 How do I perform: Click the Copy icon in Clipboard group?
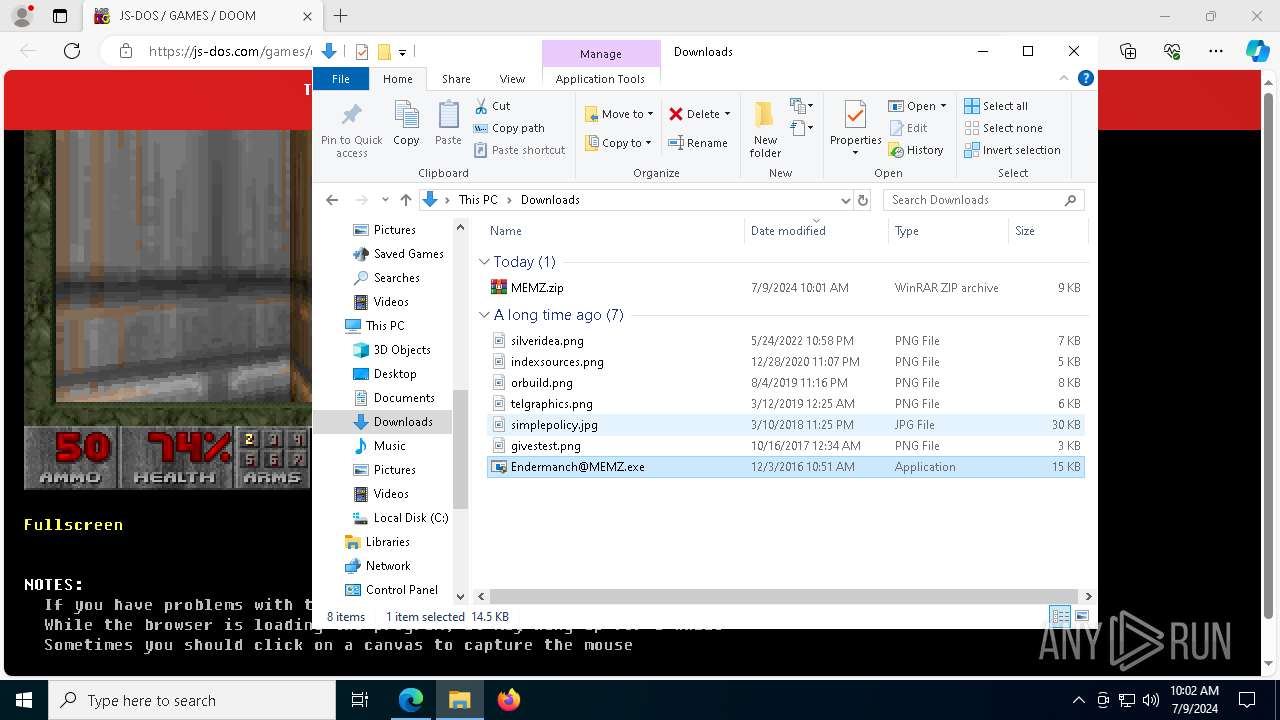[x=406, y=114]
